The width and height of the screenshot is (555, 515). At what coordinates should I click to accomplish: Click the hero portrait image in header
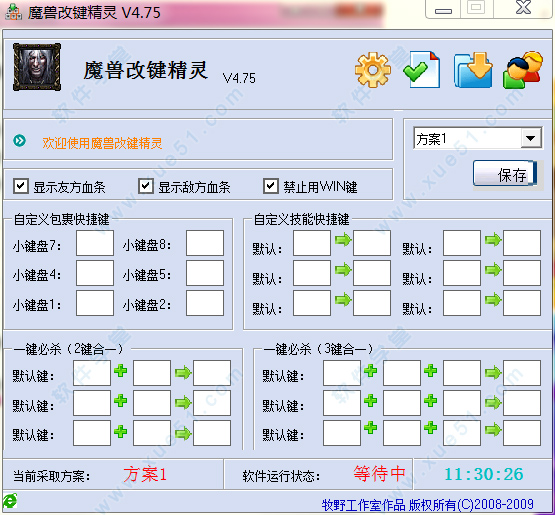(x=37, y=67)
